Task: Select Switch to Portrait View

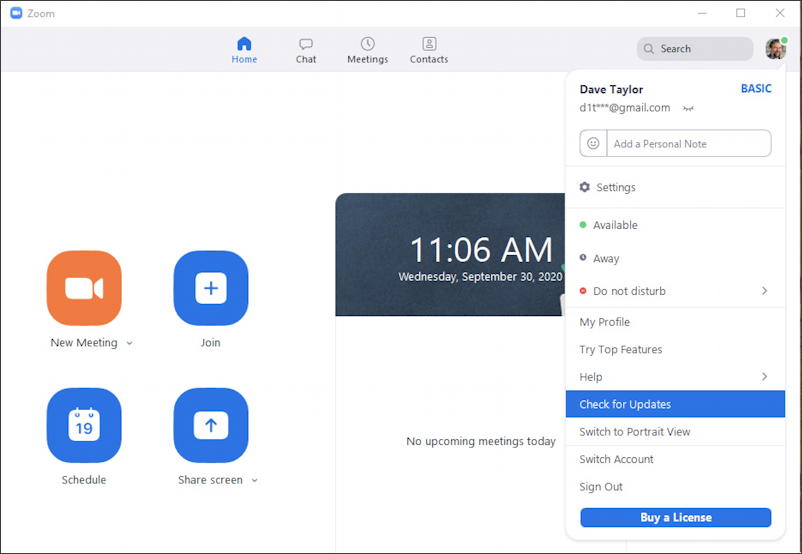Action: pyautogui.click(x=675, y=432)
